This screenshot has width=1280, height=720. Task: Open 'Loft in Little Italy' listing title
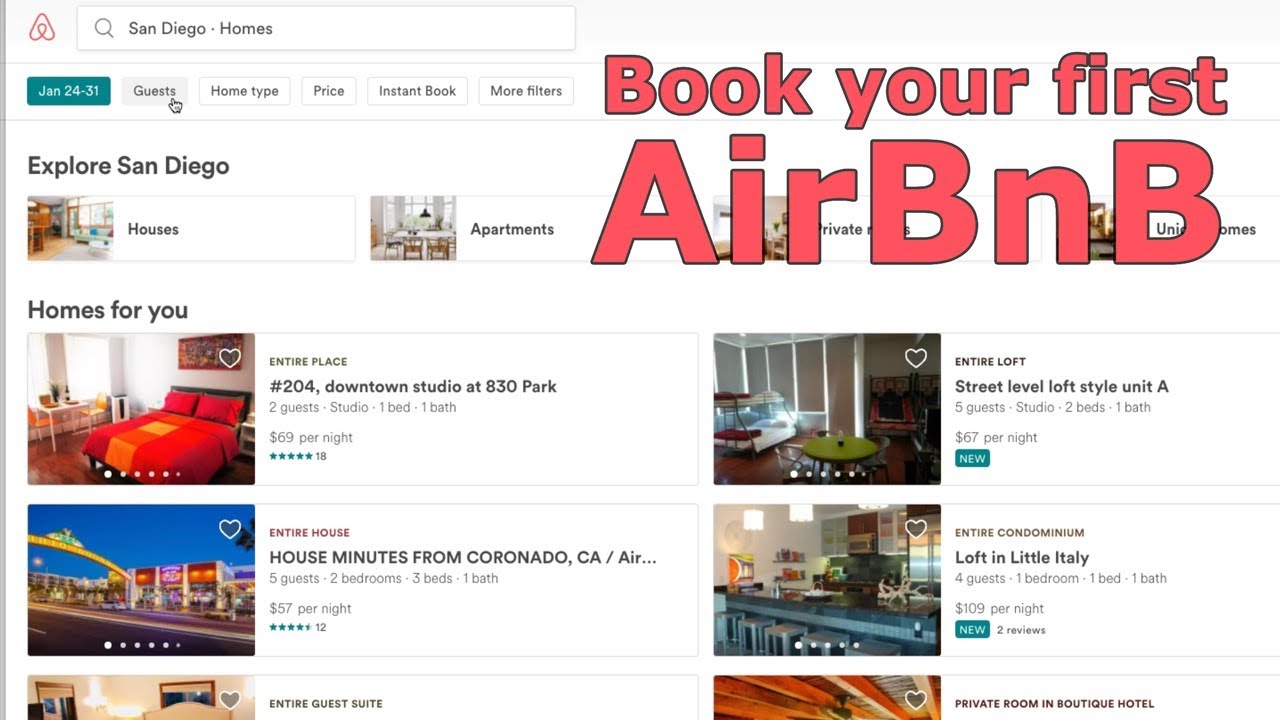point(1022,557)
